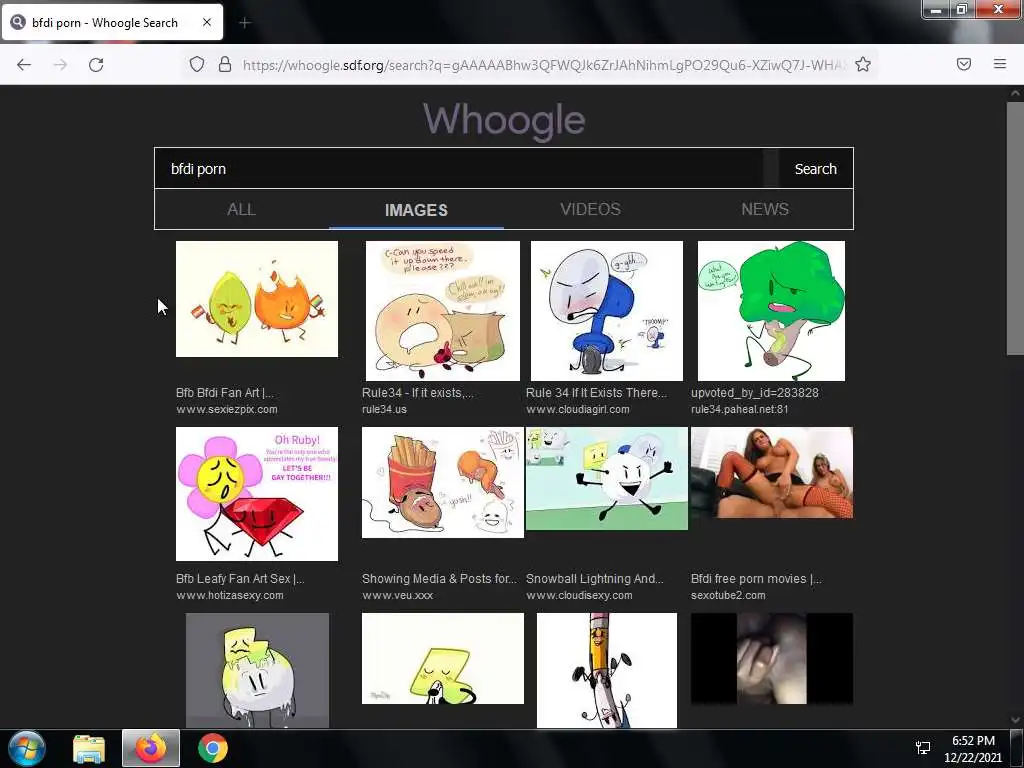Bookmark this page with the star icon

[863, 64]
